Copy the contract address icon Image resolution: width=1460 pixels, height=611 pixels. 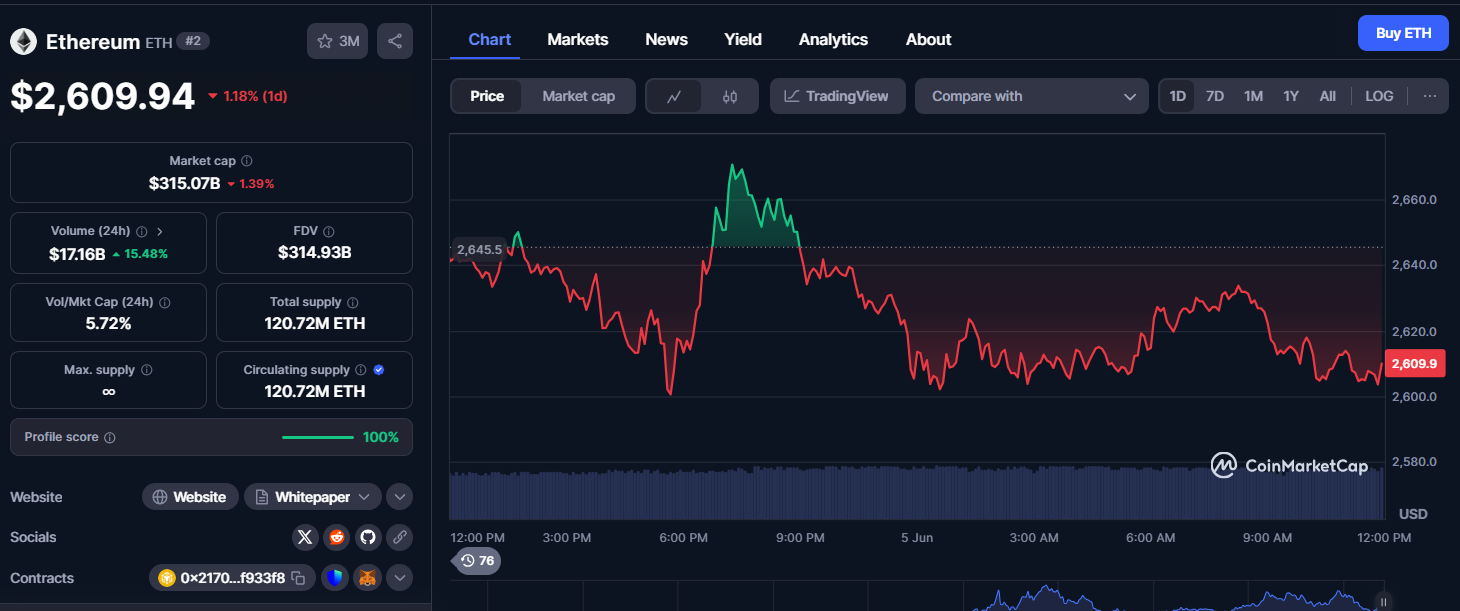(x=298, y=578)
